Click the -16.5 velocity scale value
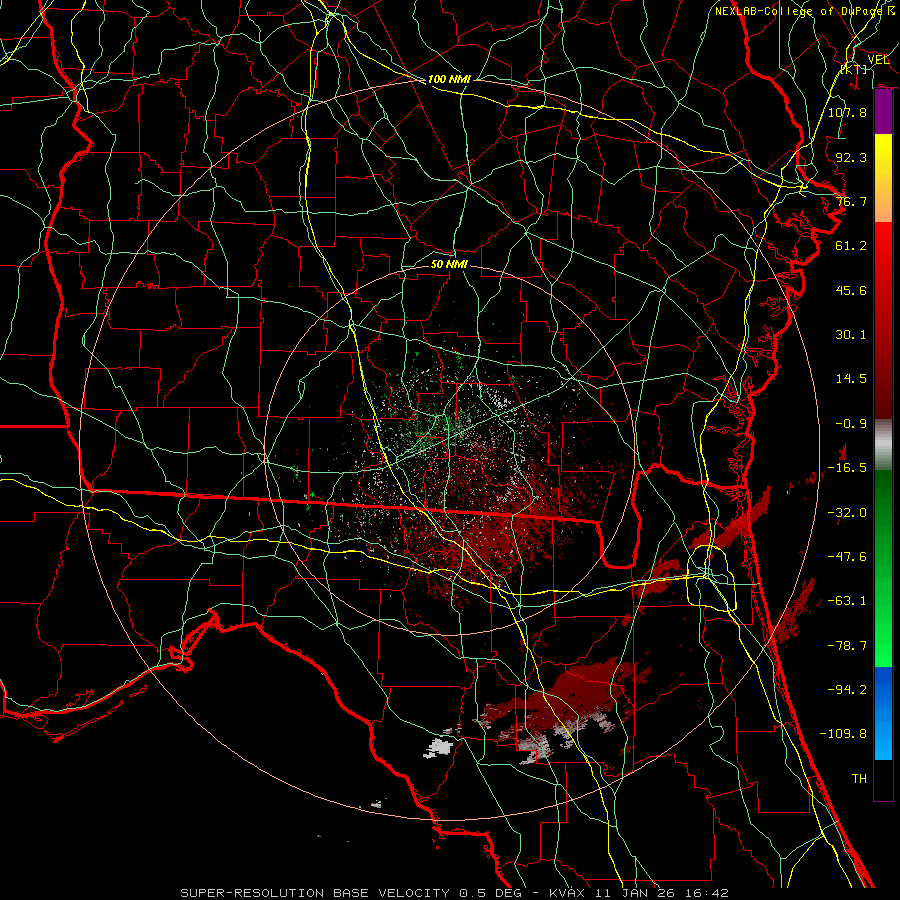900x900 pixels. (x=847, y=468)
